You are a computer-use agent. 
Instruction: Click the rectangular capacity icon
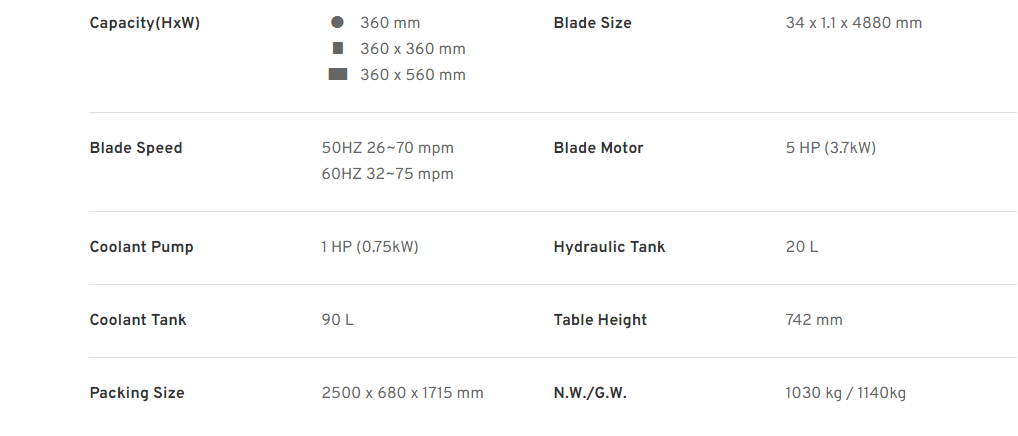pyautogui.click(x=338, y=74)
